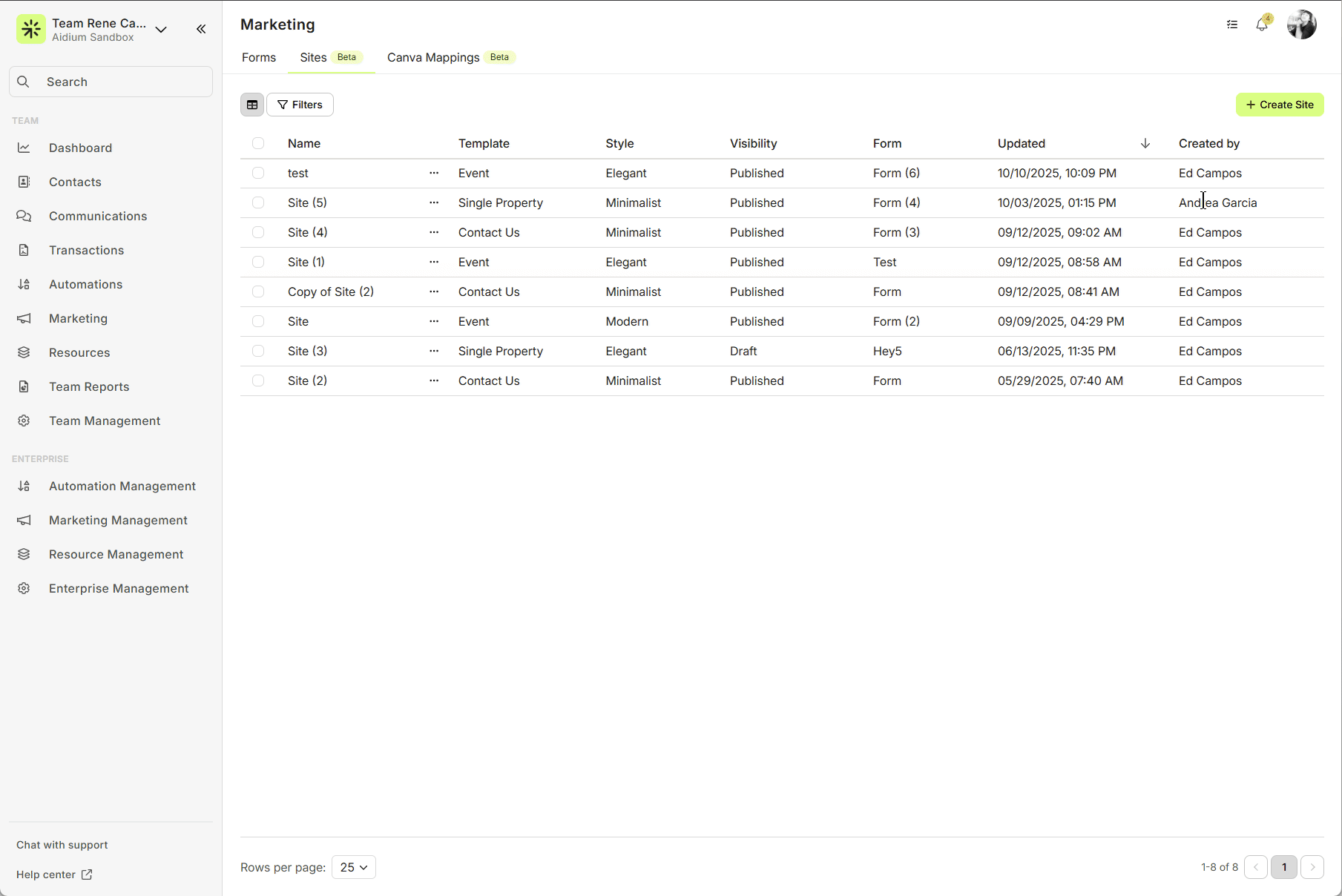Switch to the Forms tab
Screen dimensions: 1342x896
pyautogui.click(x=259, y=57)
